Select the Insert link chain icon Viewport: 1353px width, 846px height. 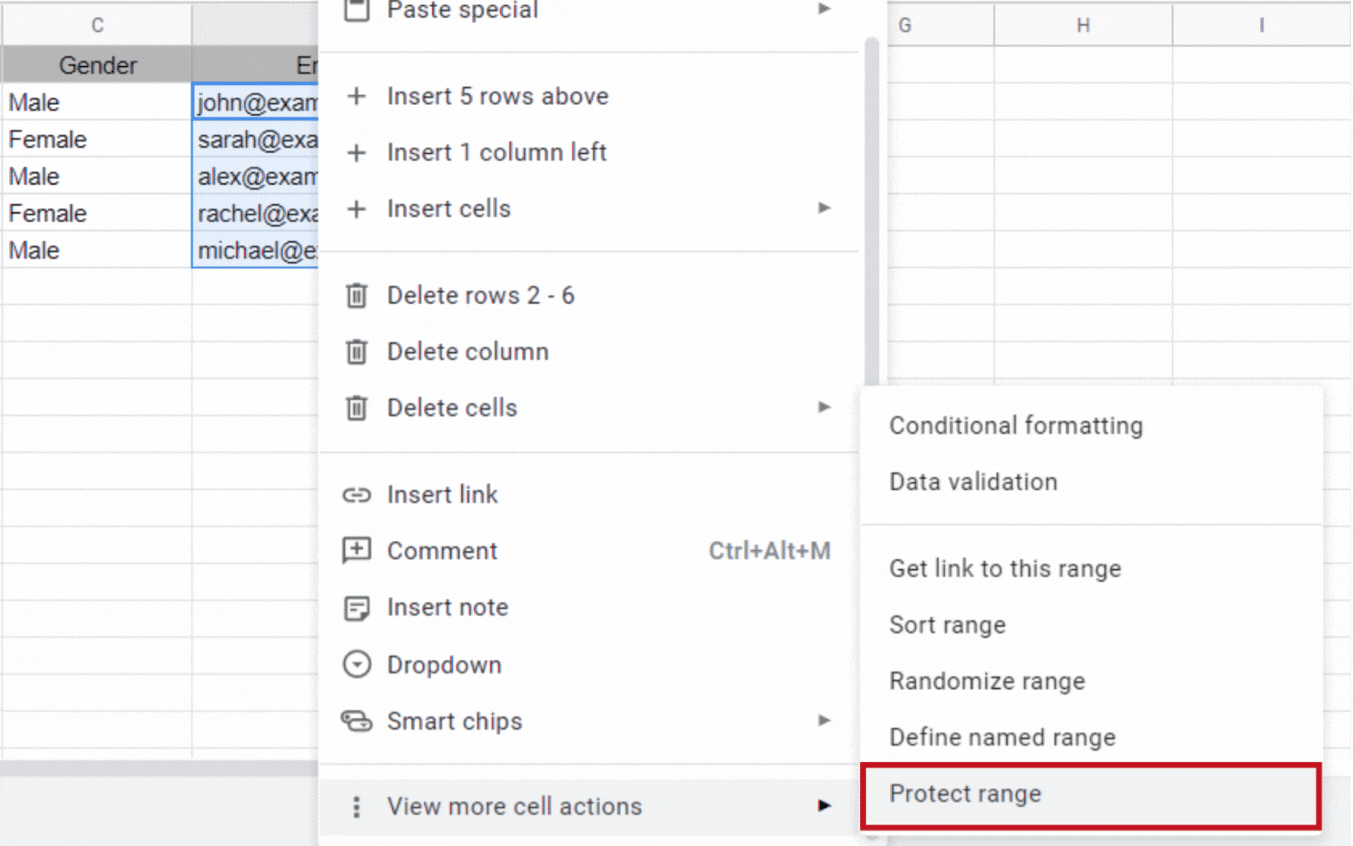point(356,494)
